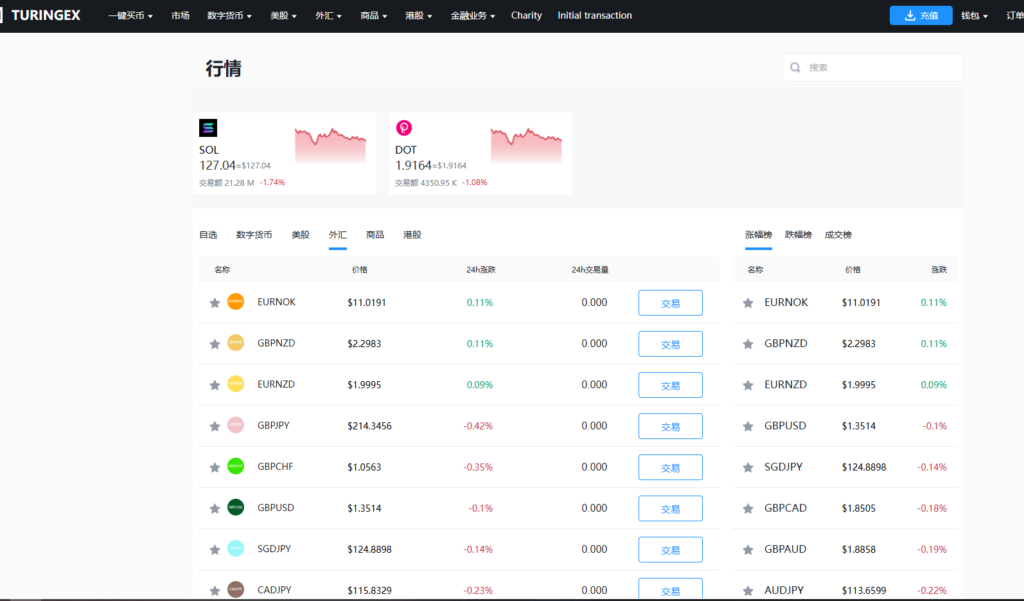Viewport: 1024px width, 601px height.
Task: Click the orange EURNOK pair icon
Action: pyautogui.click(x=236, y=302)
